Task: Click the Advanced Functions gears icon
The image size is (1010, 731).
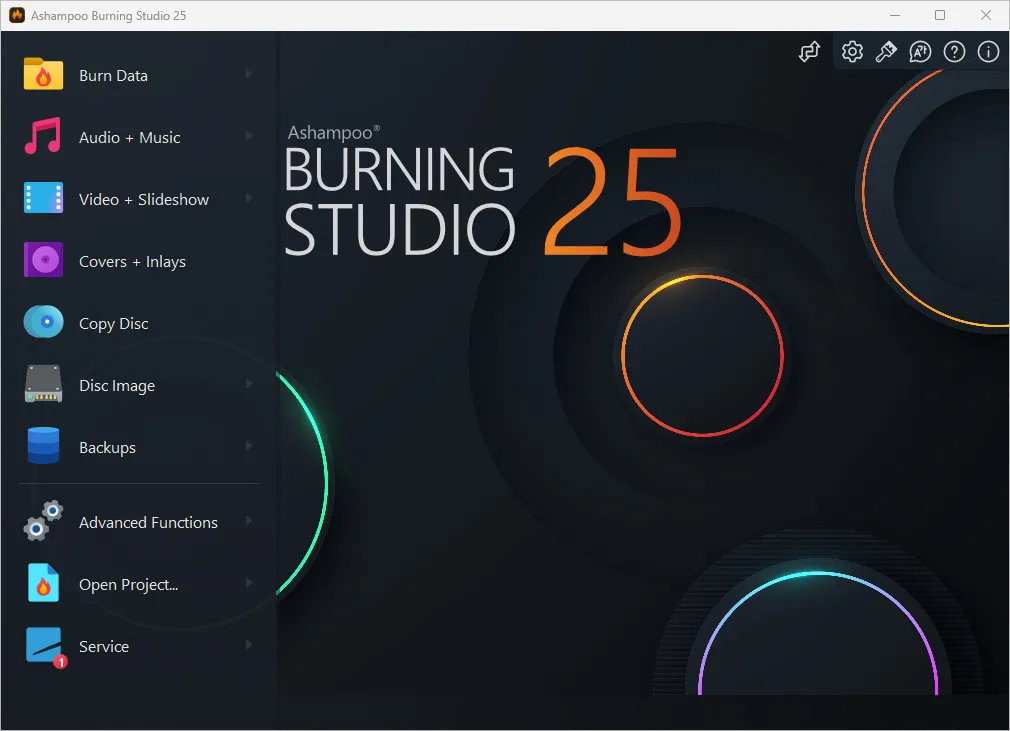Action: click(x=43, y=520)
